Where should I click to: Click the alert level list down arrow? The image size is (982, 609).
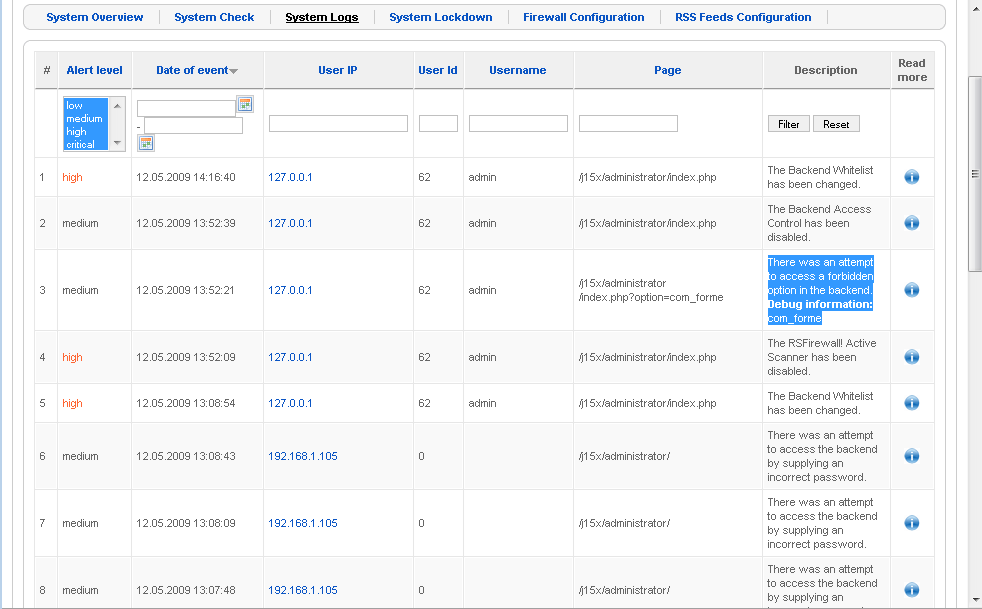pyautogui.click(x=117, y=143)
